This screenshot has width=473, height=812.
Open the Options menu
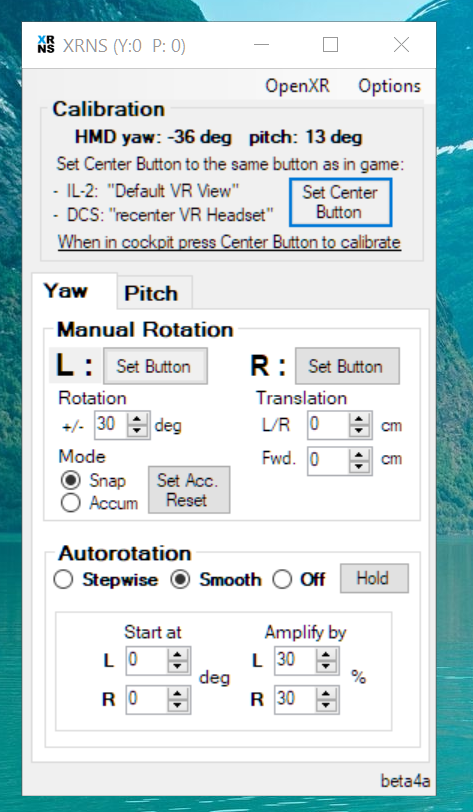pyautogui.click(x=390, y=86)
